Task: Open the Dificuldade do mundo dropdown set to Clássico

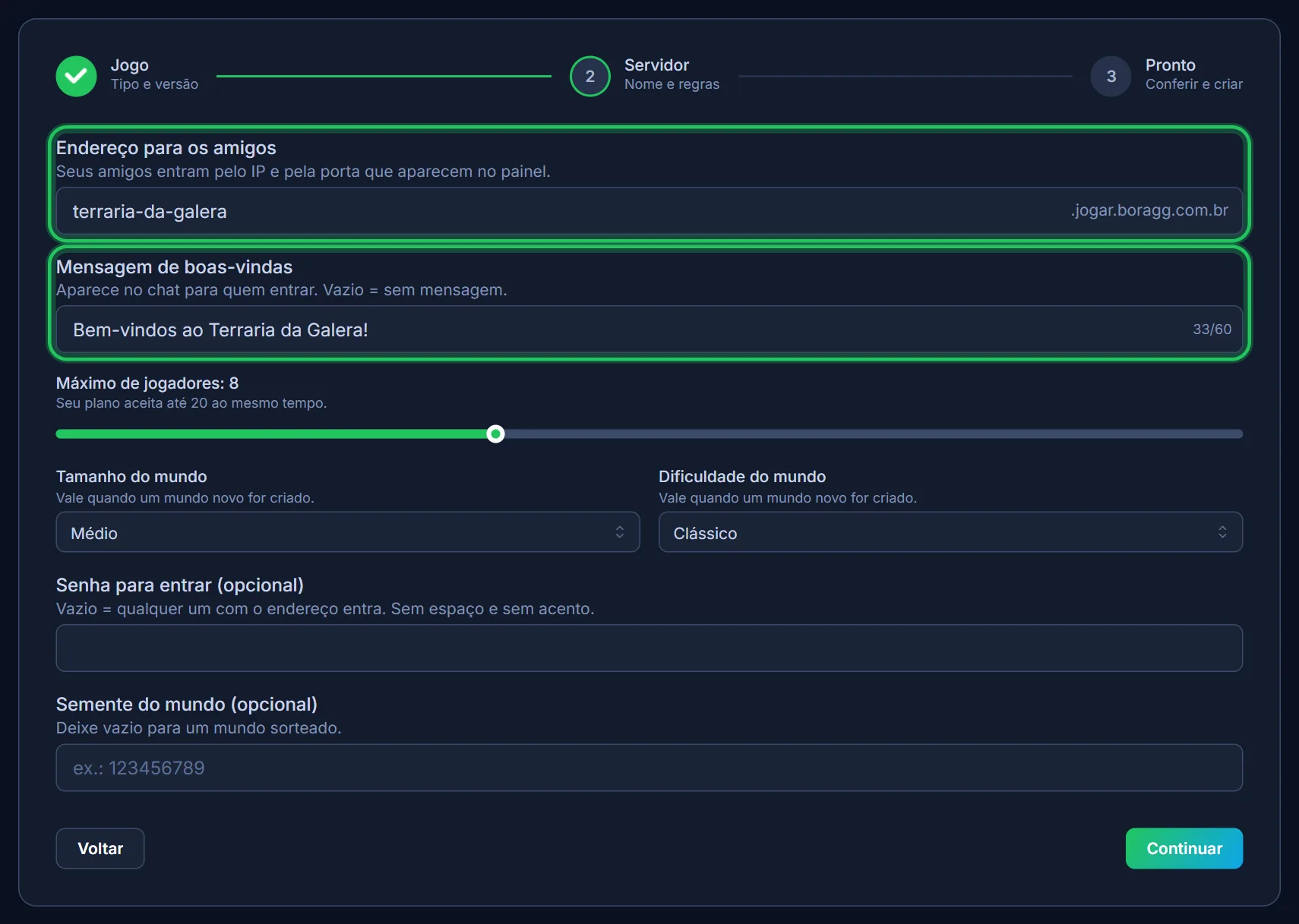Action: coord(950,532)
